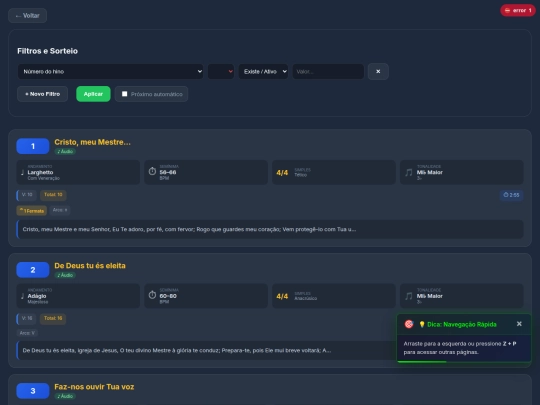The height and width of the screenshot is (405, 540).
Task: Click the red target icon in the tip popup
Action: tap(409, 324)
